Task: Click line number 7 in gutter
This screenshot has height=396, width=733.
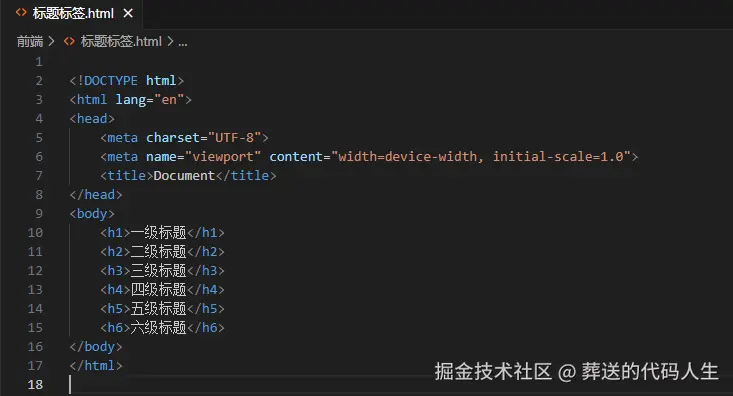Action: [39, 176]
